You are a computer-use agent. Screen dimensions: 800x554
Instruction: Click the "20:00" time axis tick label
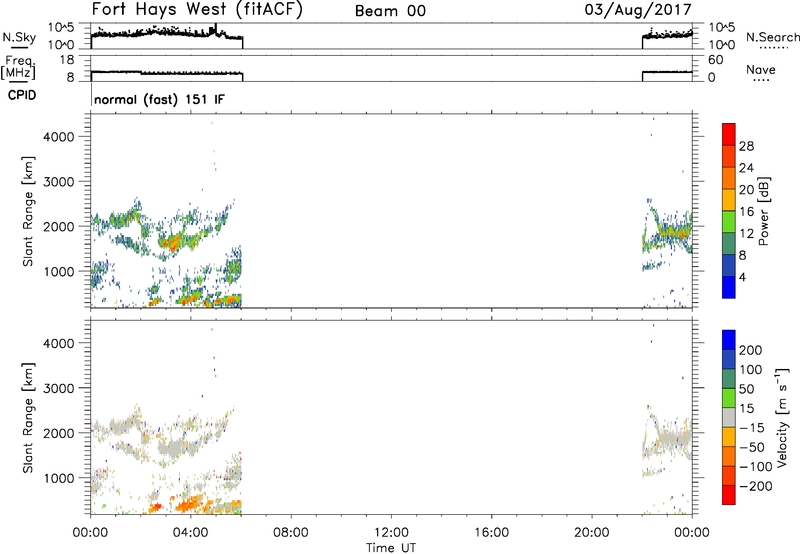pyautogui.click(x=591, y=533)
